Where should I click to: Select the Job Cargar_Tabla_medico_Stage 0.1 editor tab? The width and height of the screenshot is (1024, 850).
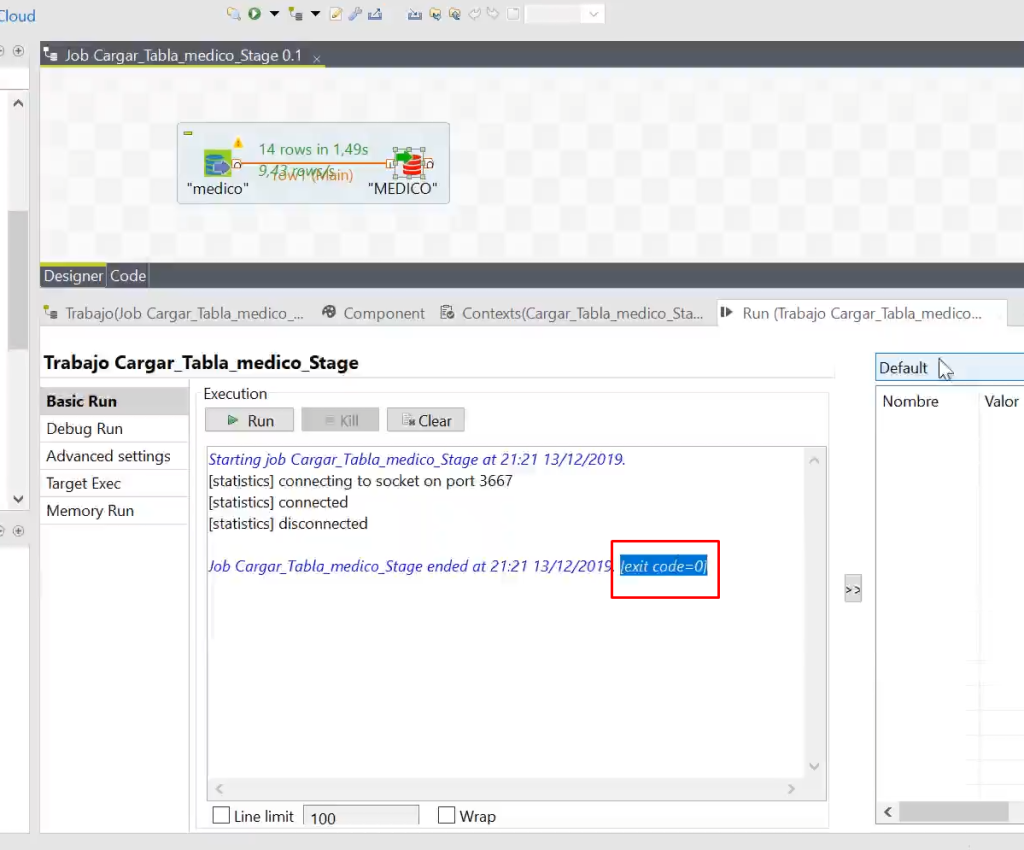click(183, 55)
